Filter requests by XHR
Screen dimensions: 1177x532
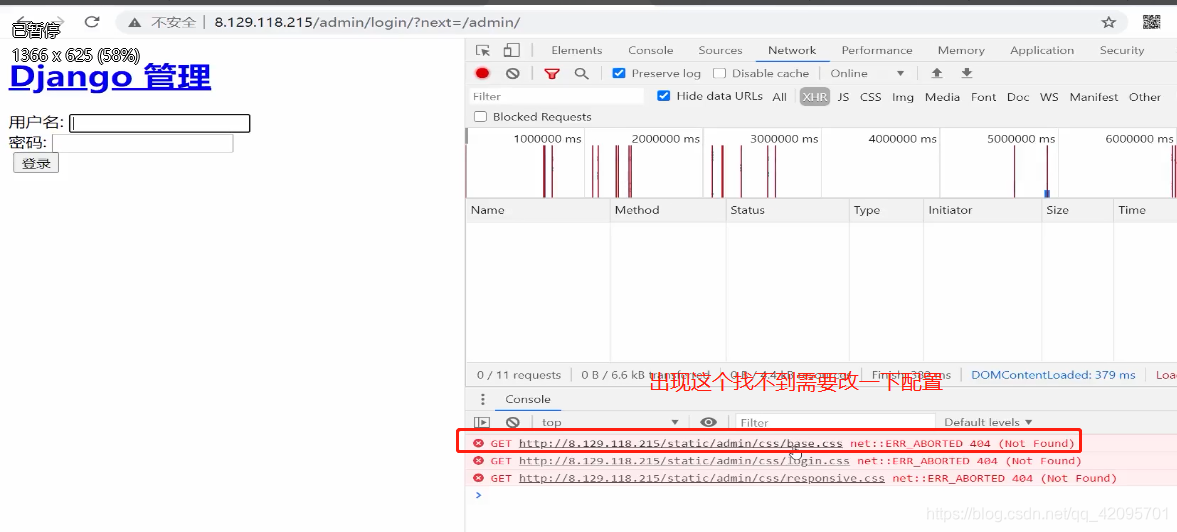[x=814, y=97]
